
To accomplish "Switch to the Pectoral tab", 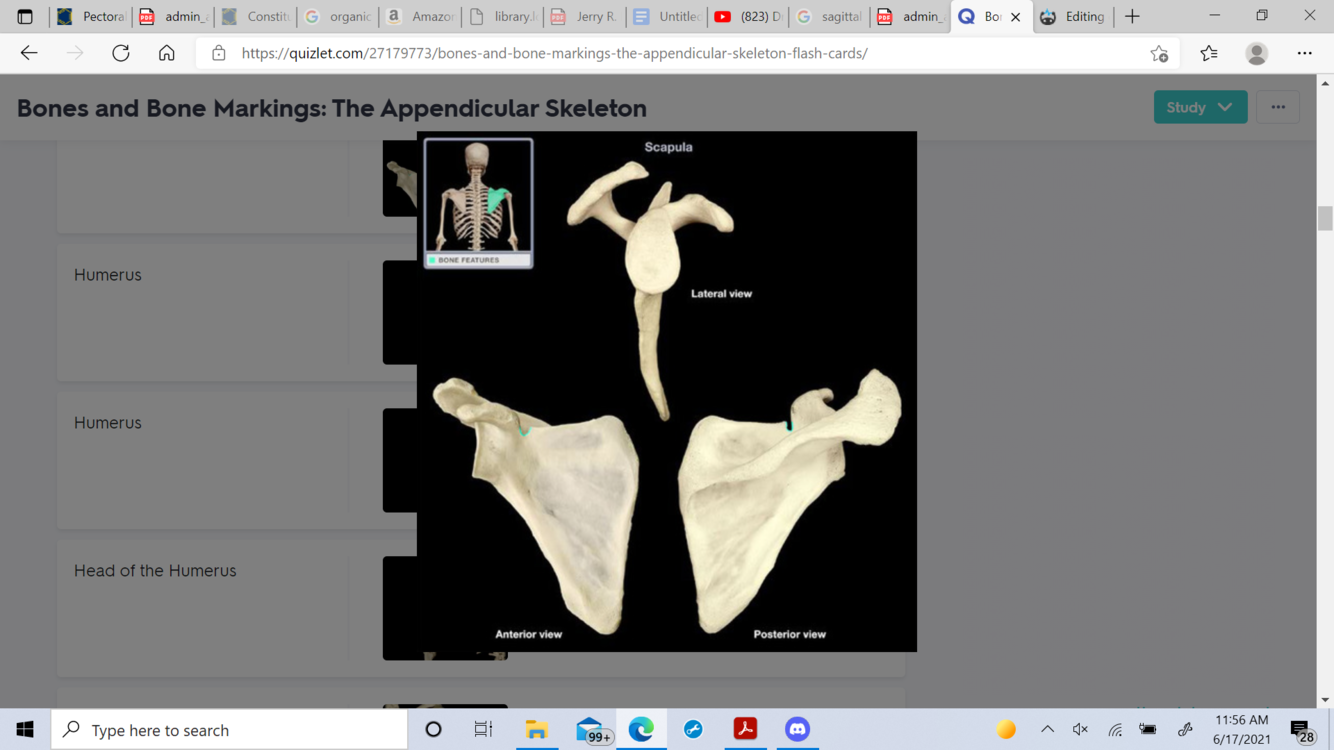I will click(91, 16).
